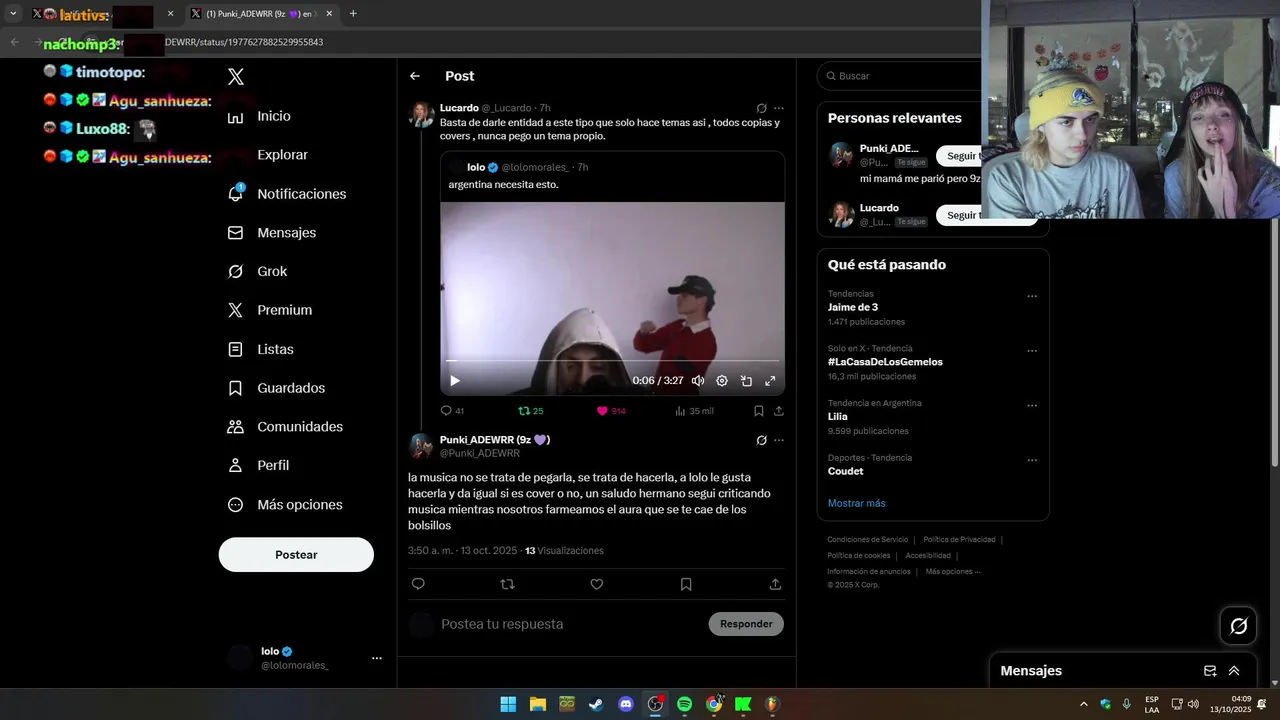Image resolution: width=1280 pixels, height=720 pixels.
Task: Click Grok icon on Punki_ADEWRR reply
Action: [x=761, y=440]
